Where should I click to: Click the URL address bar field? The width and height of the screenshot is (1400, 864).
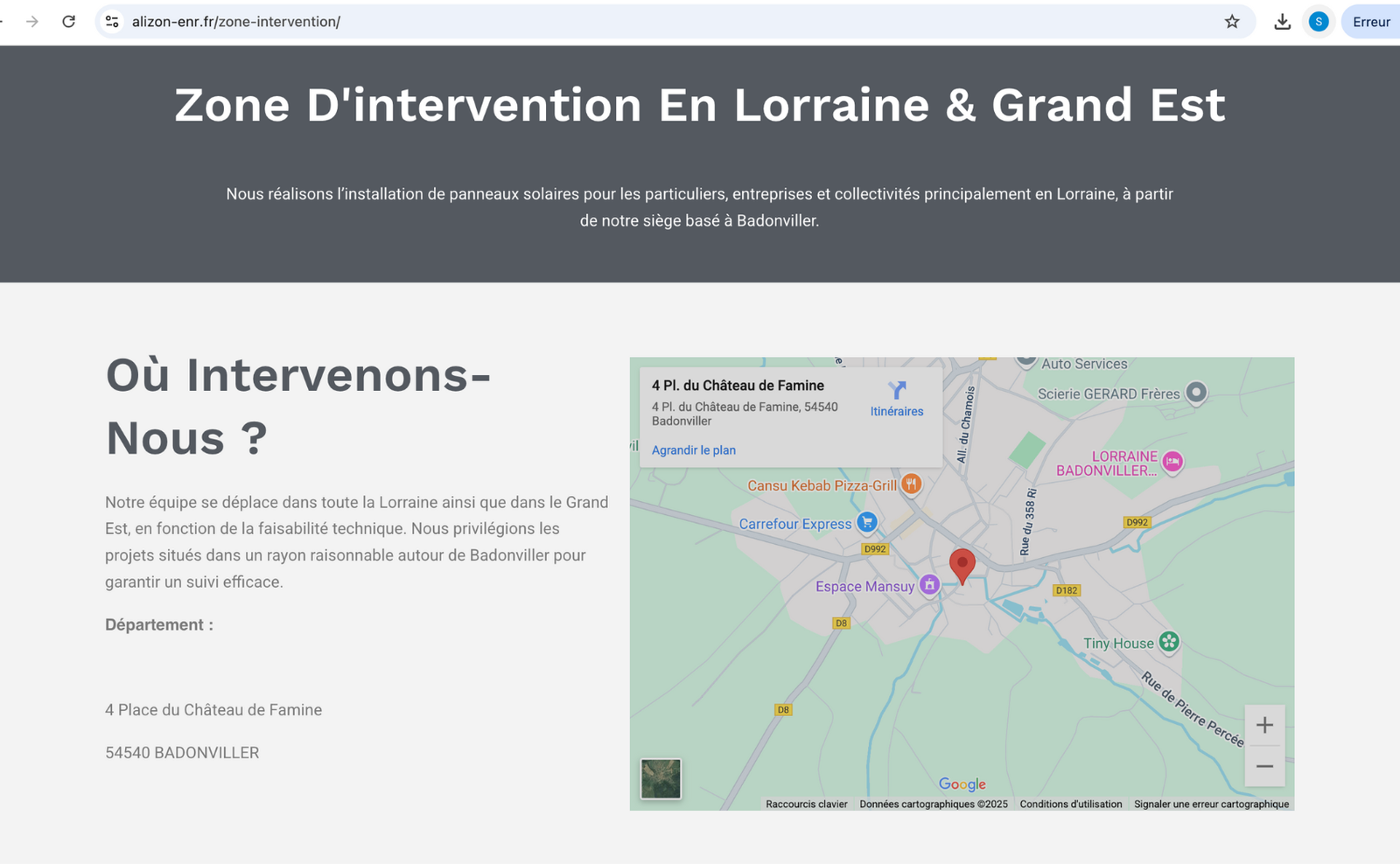612,22
